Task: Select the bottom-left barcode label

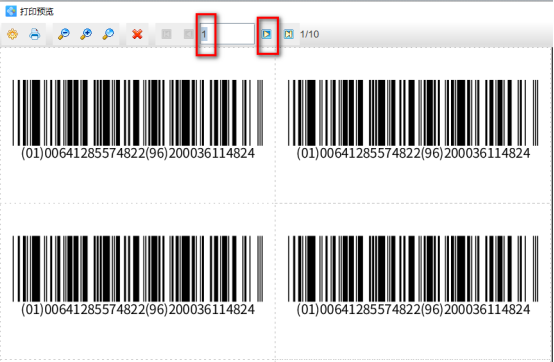Action: [x=138, y=276]
